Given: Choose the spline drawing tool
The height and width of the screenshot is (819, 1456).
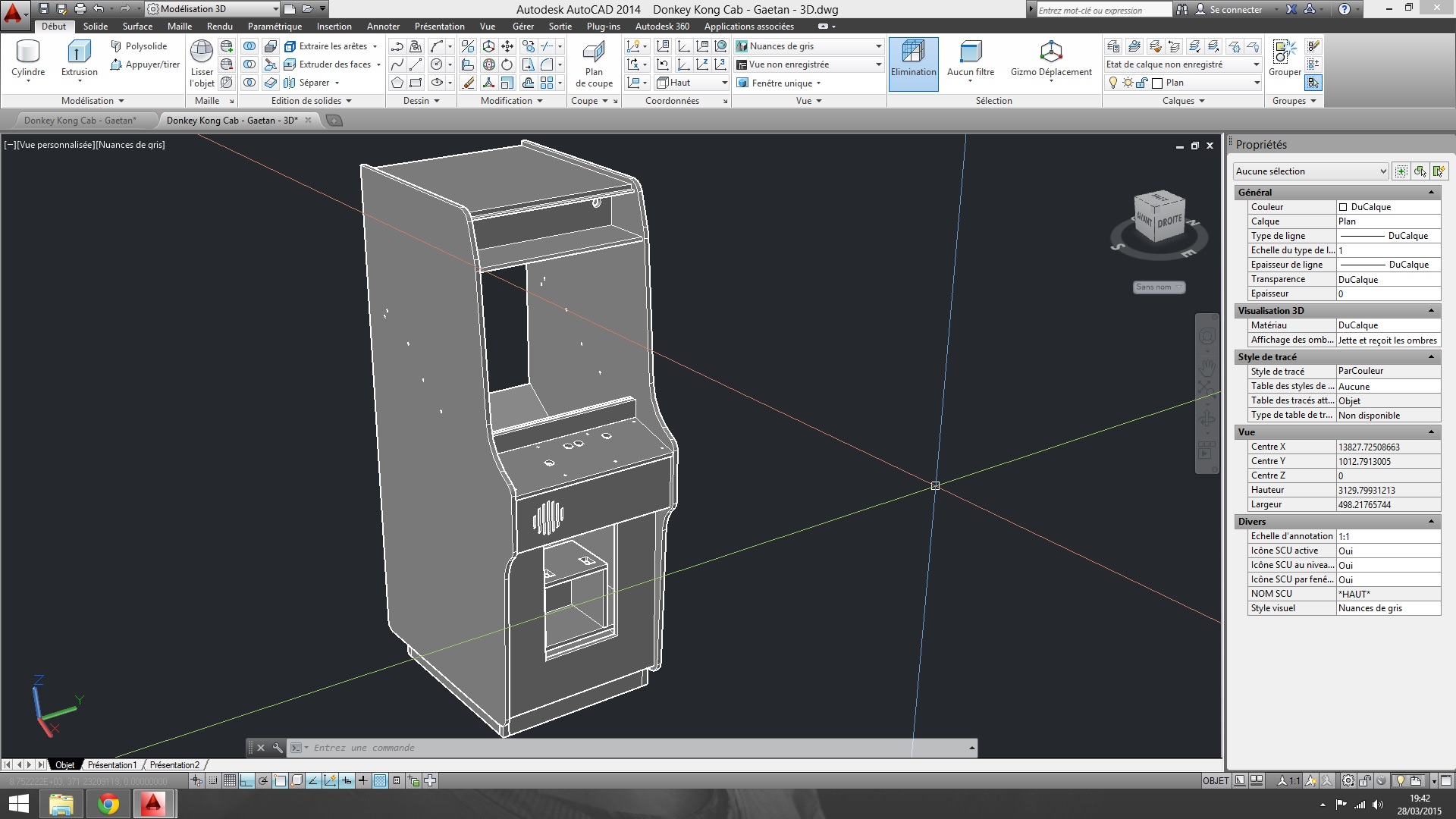Looking at the screenshot, I should click(397, 64).
